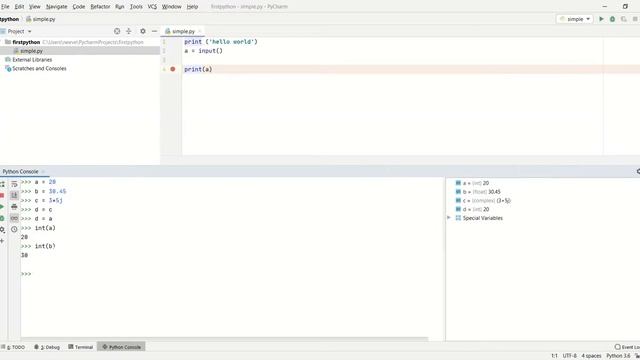The image size is (640, 360).
Task: Open the simple run configuration dropdown
Action: (575, 19)
